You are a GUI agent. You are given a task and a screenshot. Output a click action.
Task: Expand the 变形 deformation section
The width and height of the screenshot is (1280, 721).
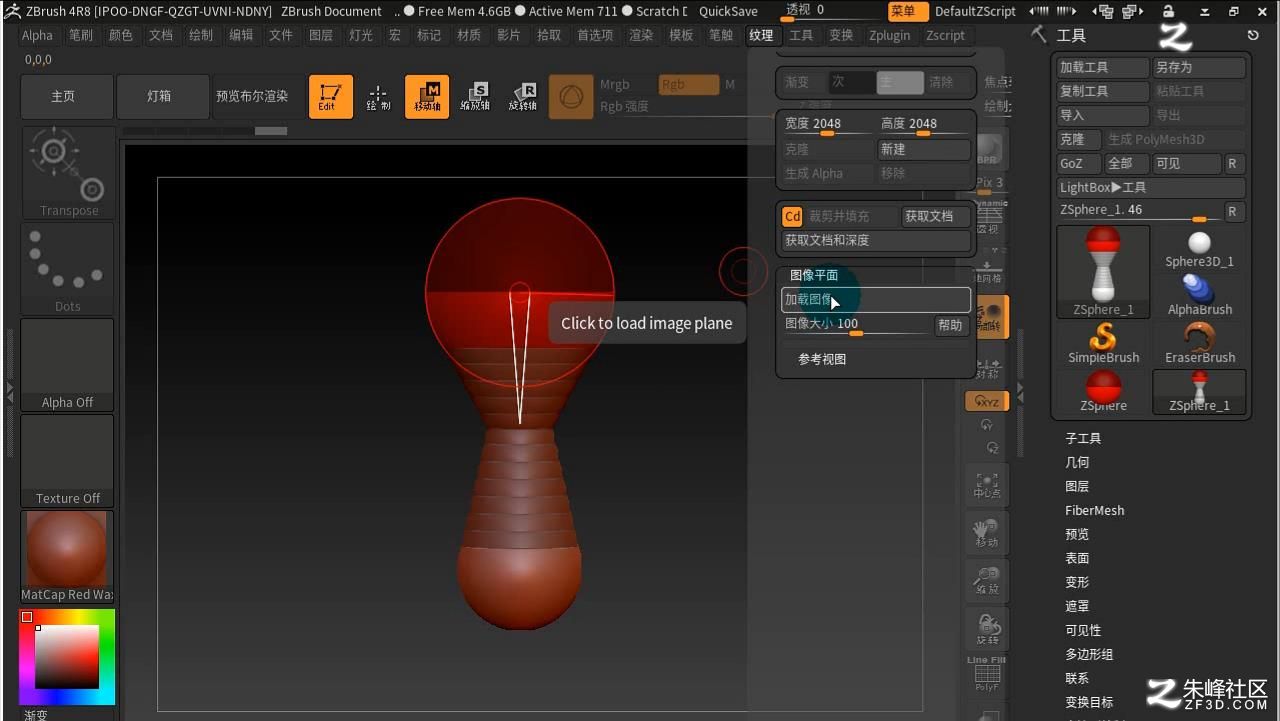click(1077, 582)
